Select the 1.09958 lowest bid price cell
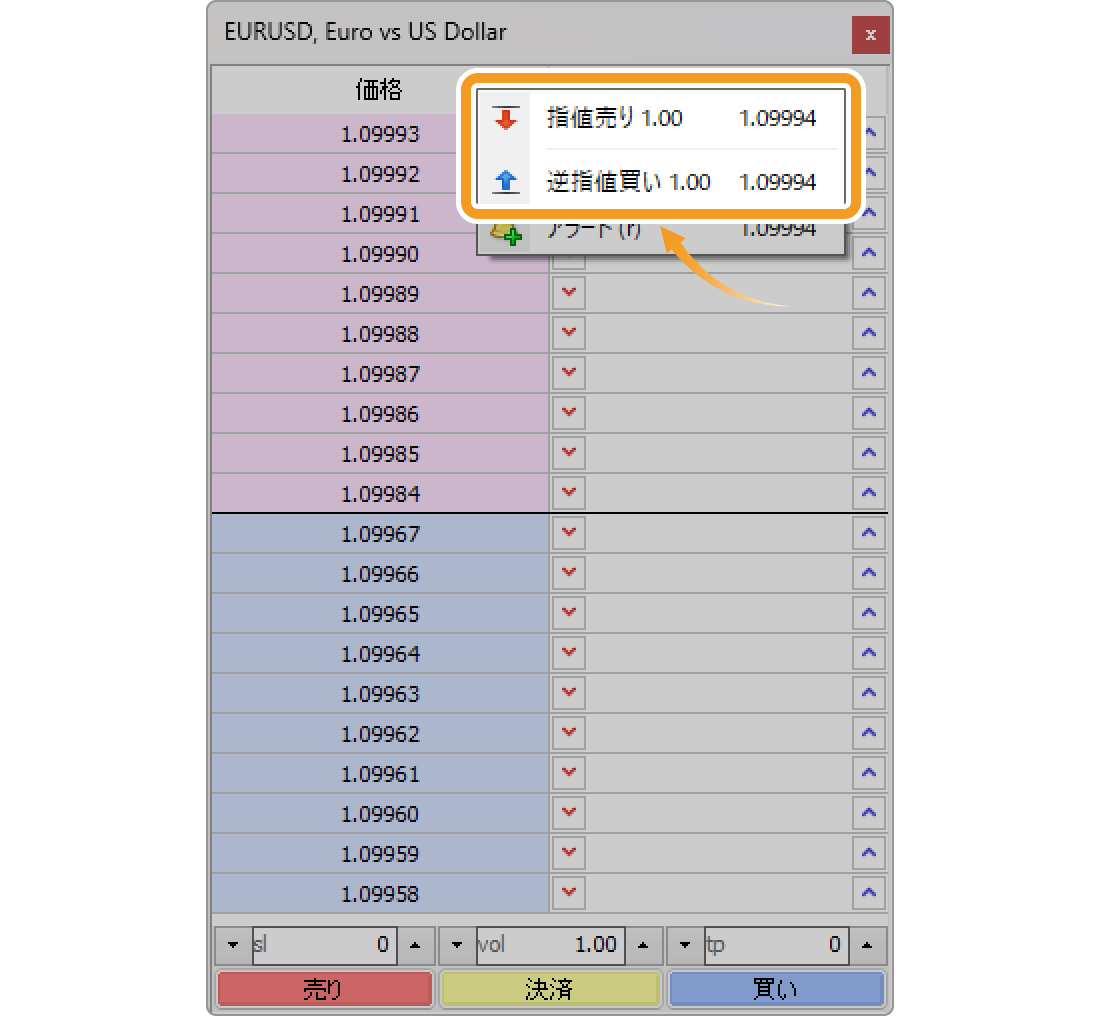The height and width of the screenshot is (1016, 1100). [380, 893]
